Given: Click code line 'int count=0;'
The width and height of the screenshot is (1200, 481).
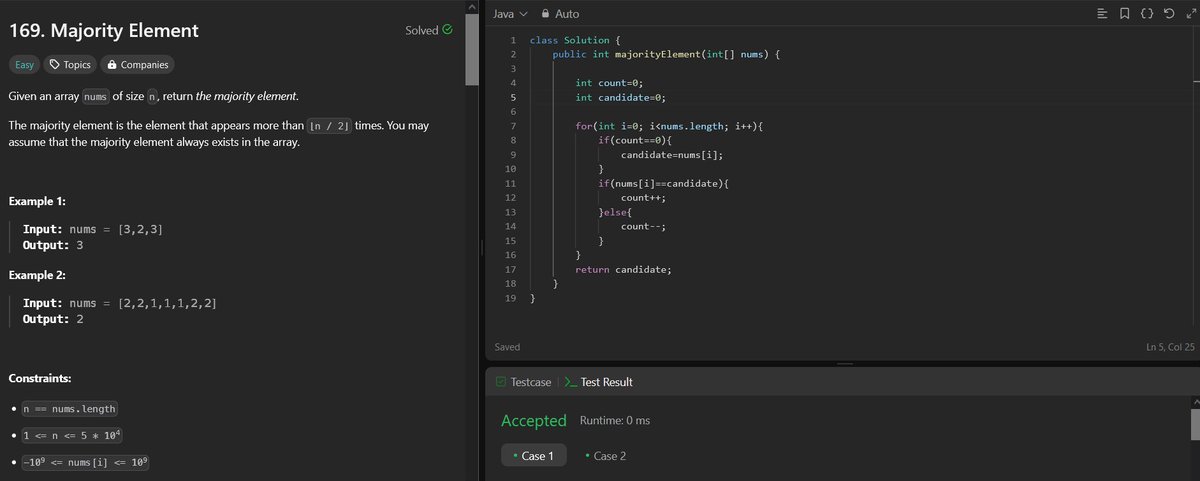Looking at the screenshot, I should coord(609,83).
